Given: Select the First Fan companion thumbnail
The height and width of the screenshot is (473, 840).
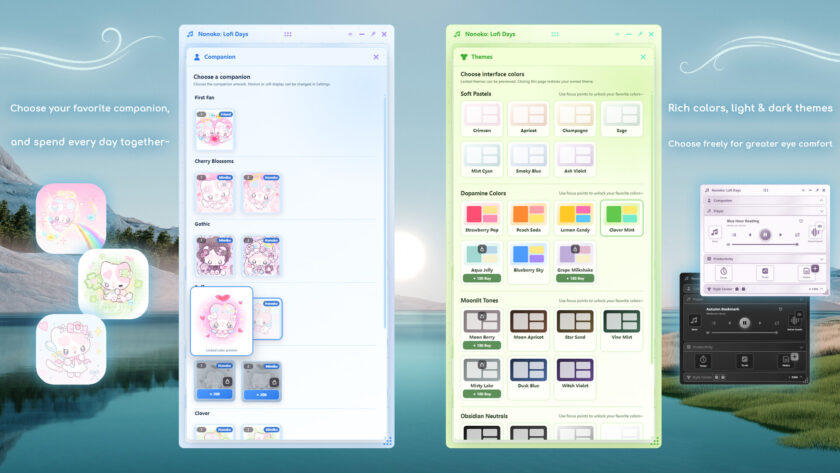Looking at the screenshot, I should (214, 130).
